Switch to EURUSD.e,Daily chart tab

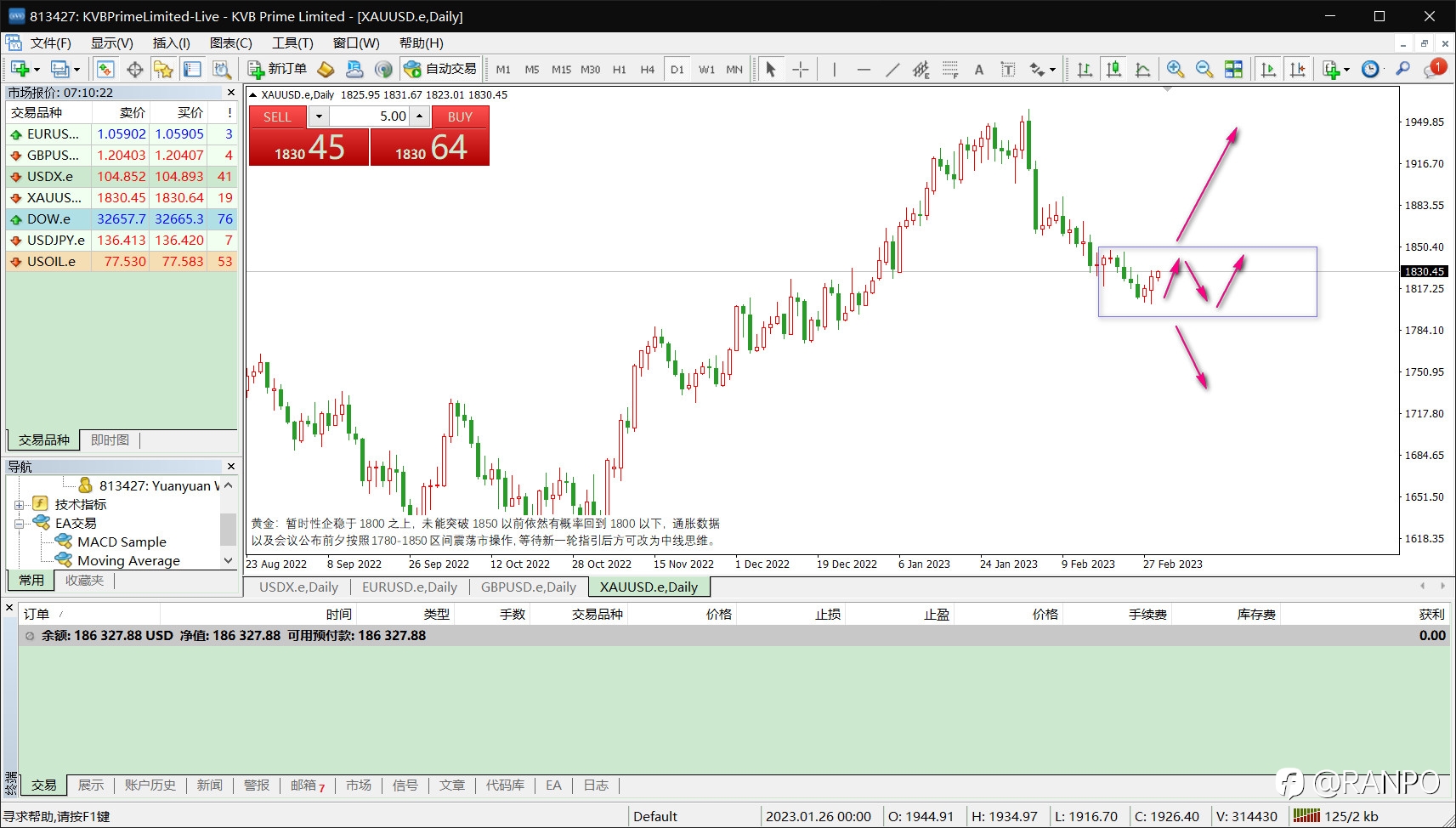coord(409,587)
